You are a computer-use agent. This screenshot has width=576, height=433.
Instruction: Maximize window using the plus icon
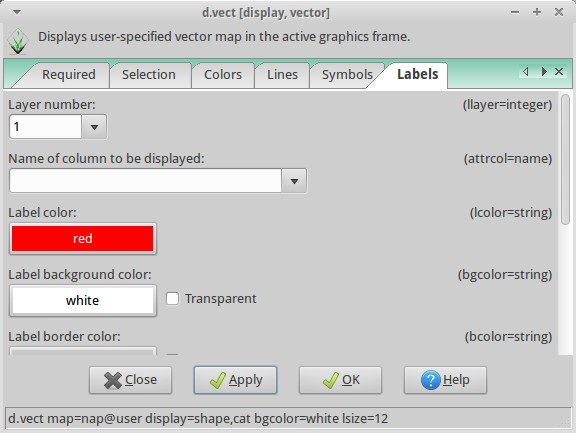pyautogui.click(x=537, y=12)
